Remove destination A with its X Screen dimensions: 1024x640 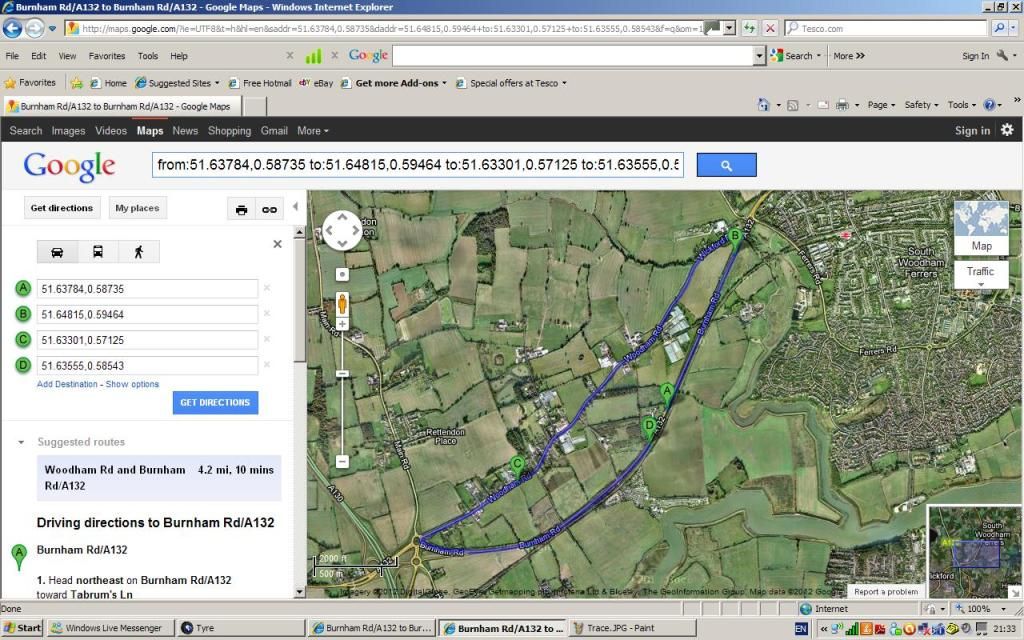point(266,287)
